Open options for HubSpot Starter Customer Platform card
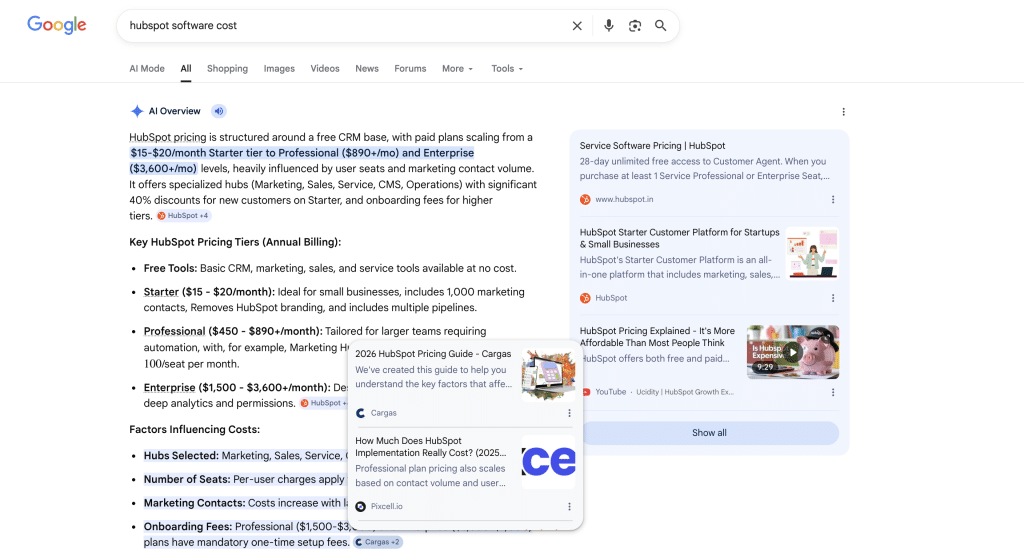 click(x=833, y=298)
